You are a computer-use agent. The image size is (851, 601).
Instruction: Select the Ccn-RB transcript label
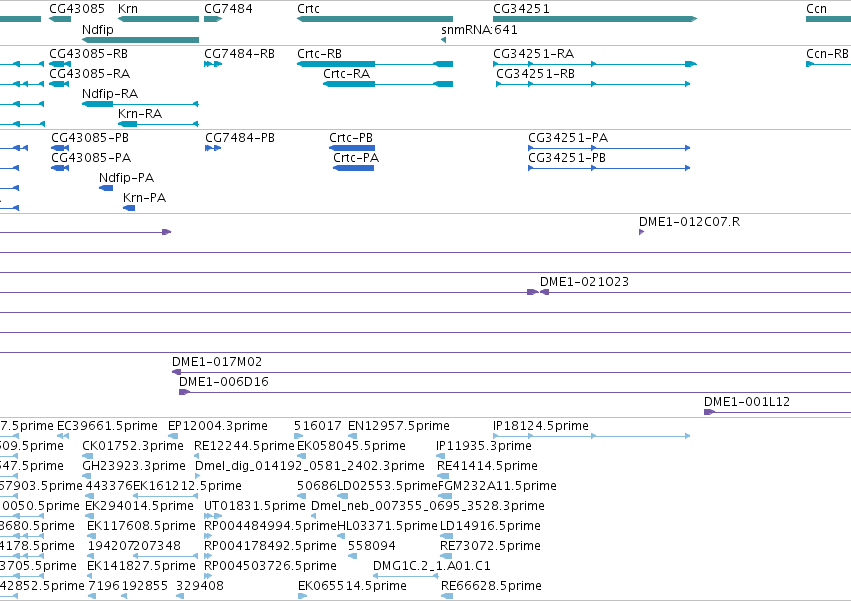[827, 54]
